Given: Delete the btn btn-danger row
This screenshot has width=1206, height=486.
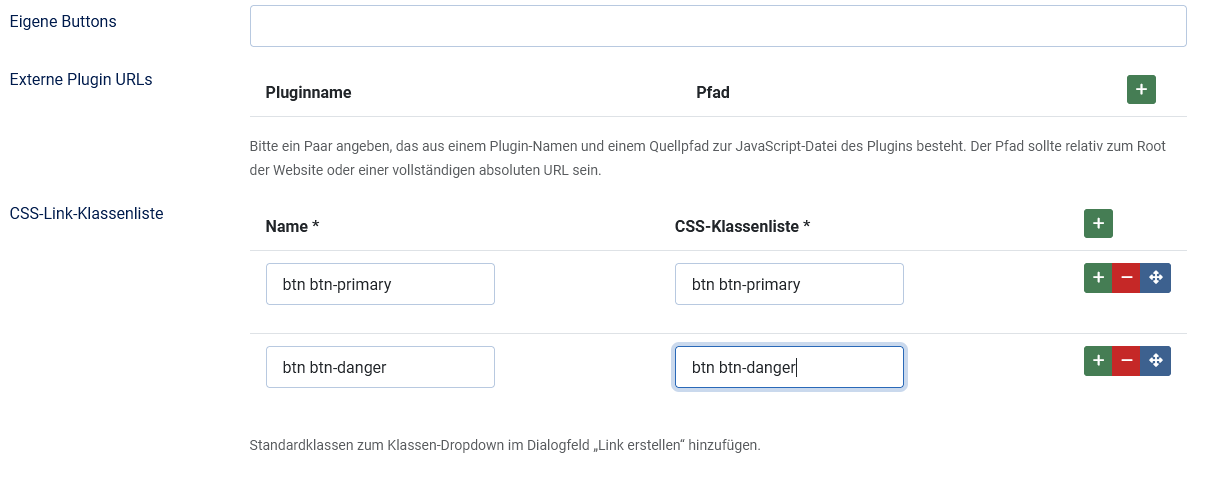Looking at the screenshot, I should [1127, 361].
